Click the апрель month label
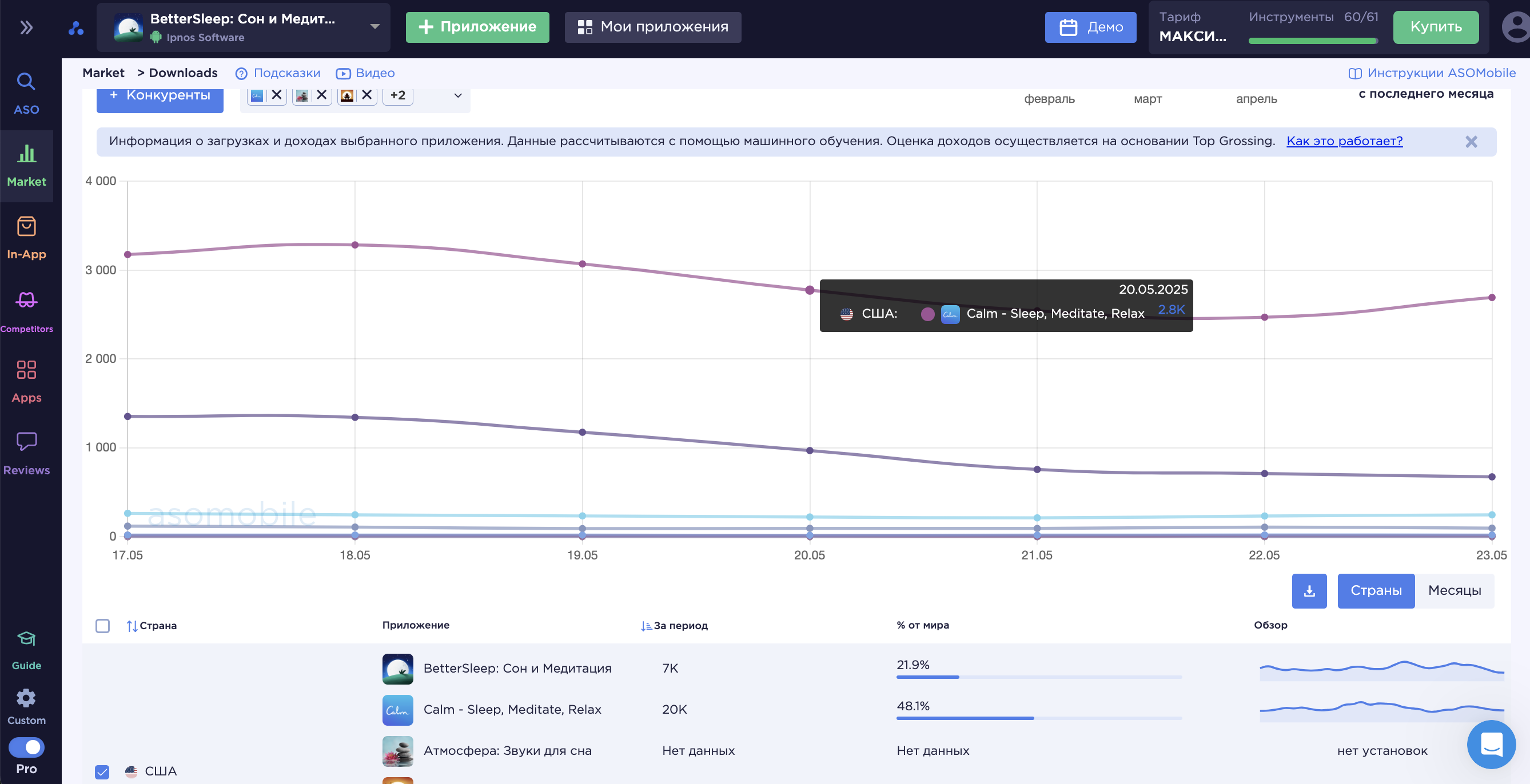The height and width of the screenshot is (784, 1530). pyautogui.click(x=1256, y=99)
